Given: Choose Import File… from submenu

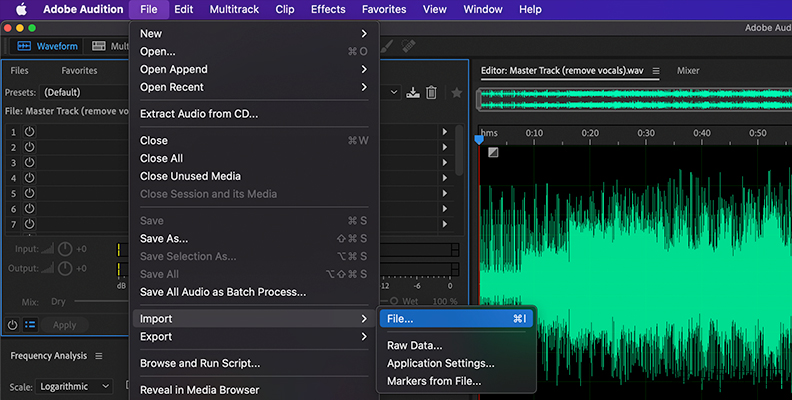Looking at the screenshot, I should click(x=456, y=319).
